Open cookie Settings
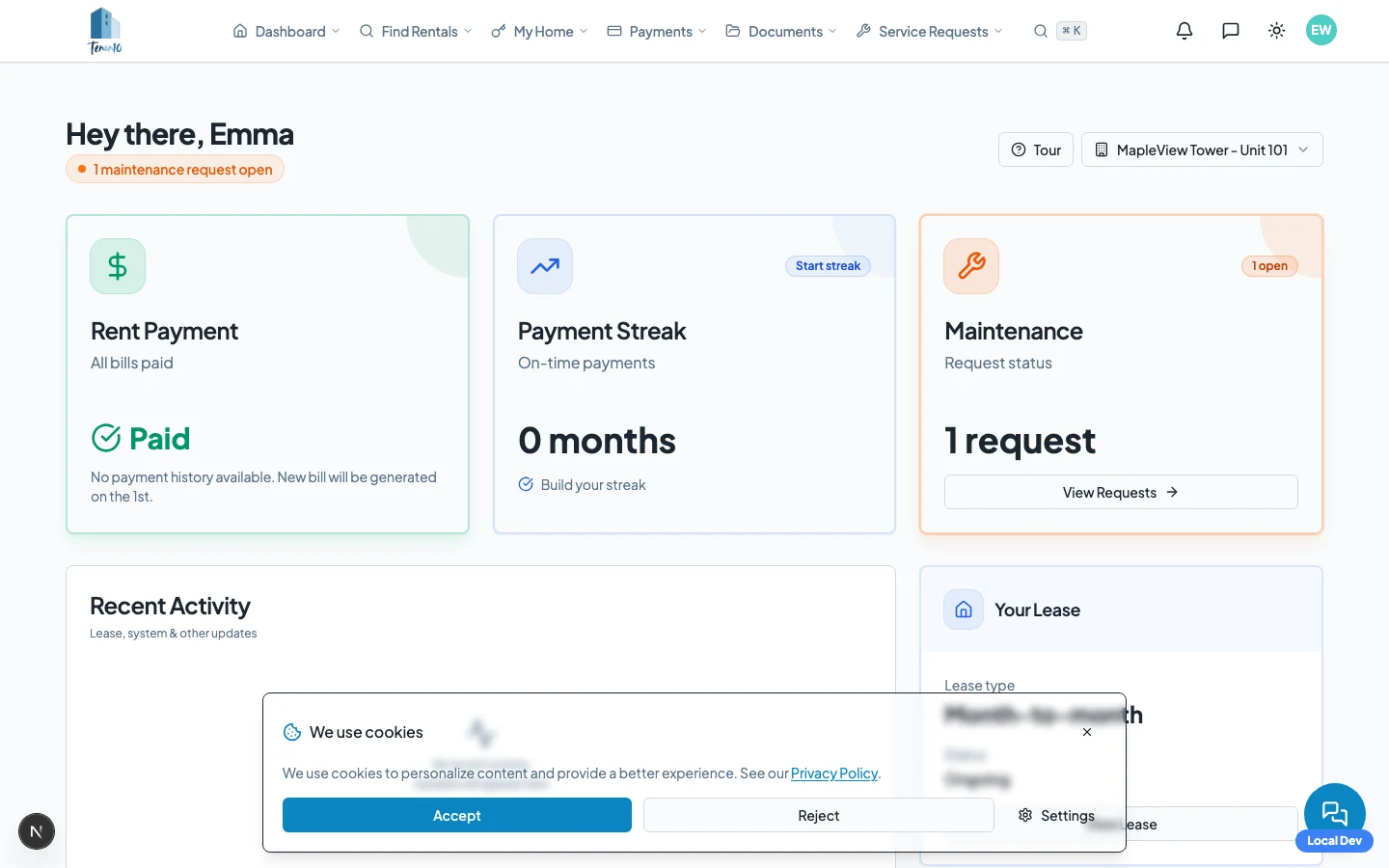This screenshot has height=868, width=1389. pyautogui.click(x=1056, y=815)
